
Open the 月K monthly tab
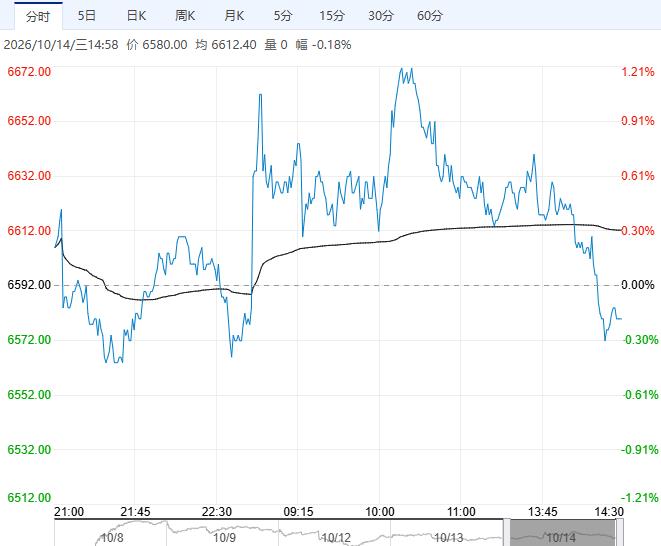pyautogui.click(x=234, y=16)
